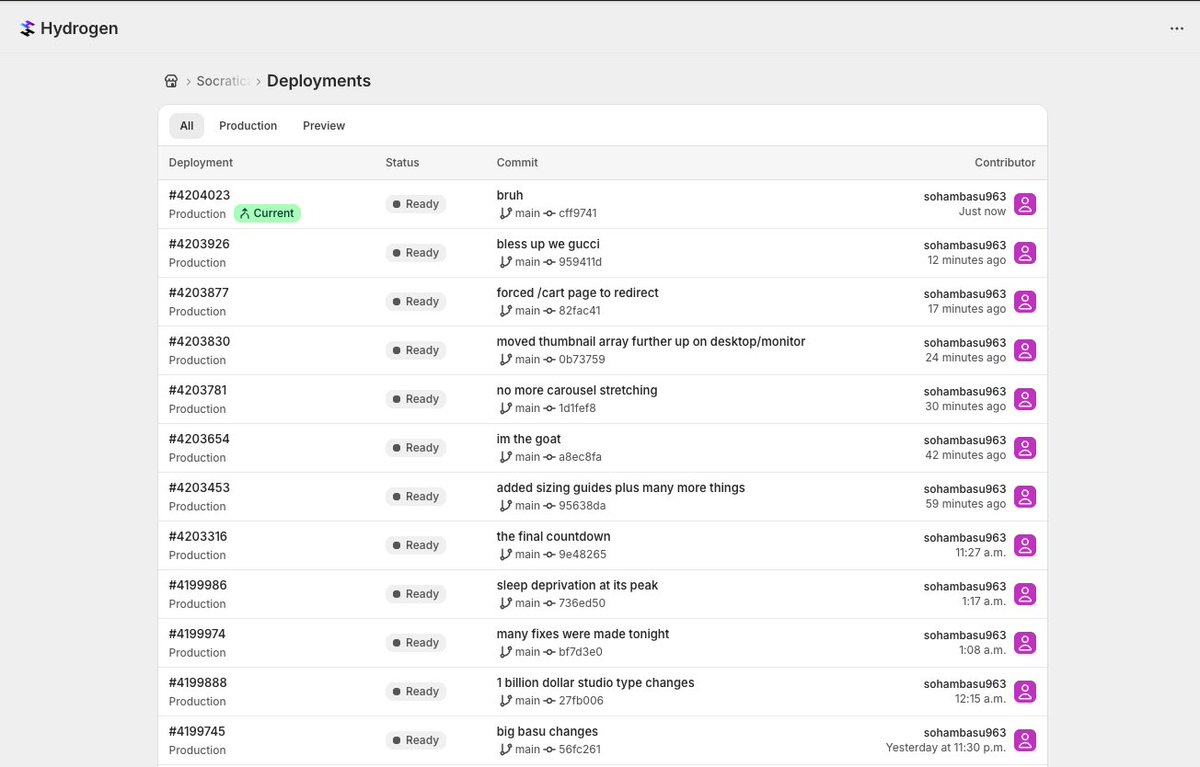Image resolution: width=1200 pixels, height=767 pixels.
Task: Click avatar icon for bless up we gucci row
Action: coord(1025,253)
